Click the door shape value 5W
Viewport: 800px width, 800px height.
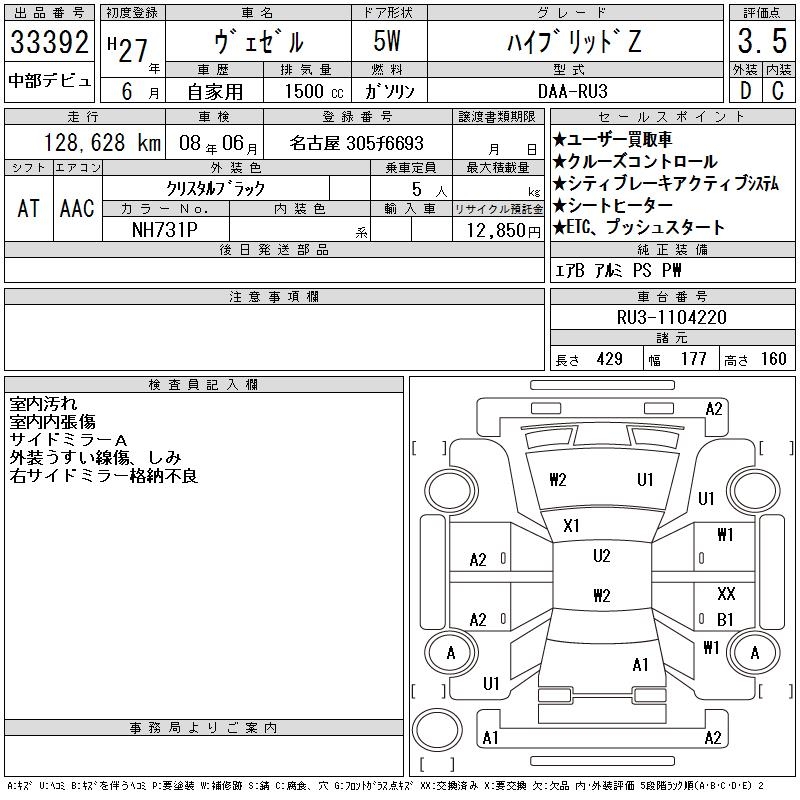(x=387, y=41)
